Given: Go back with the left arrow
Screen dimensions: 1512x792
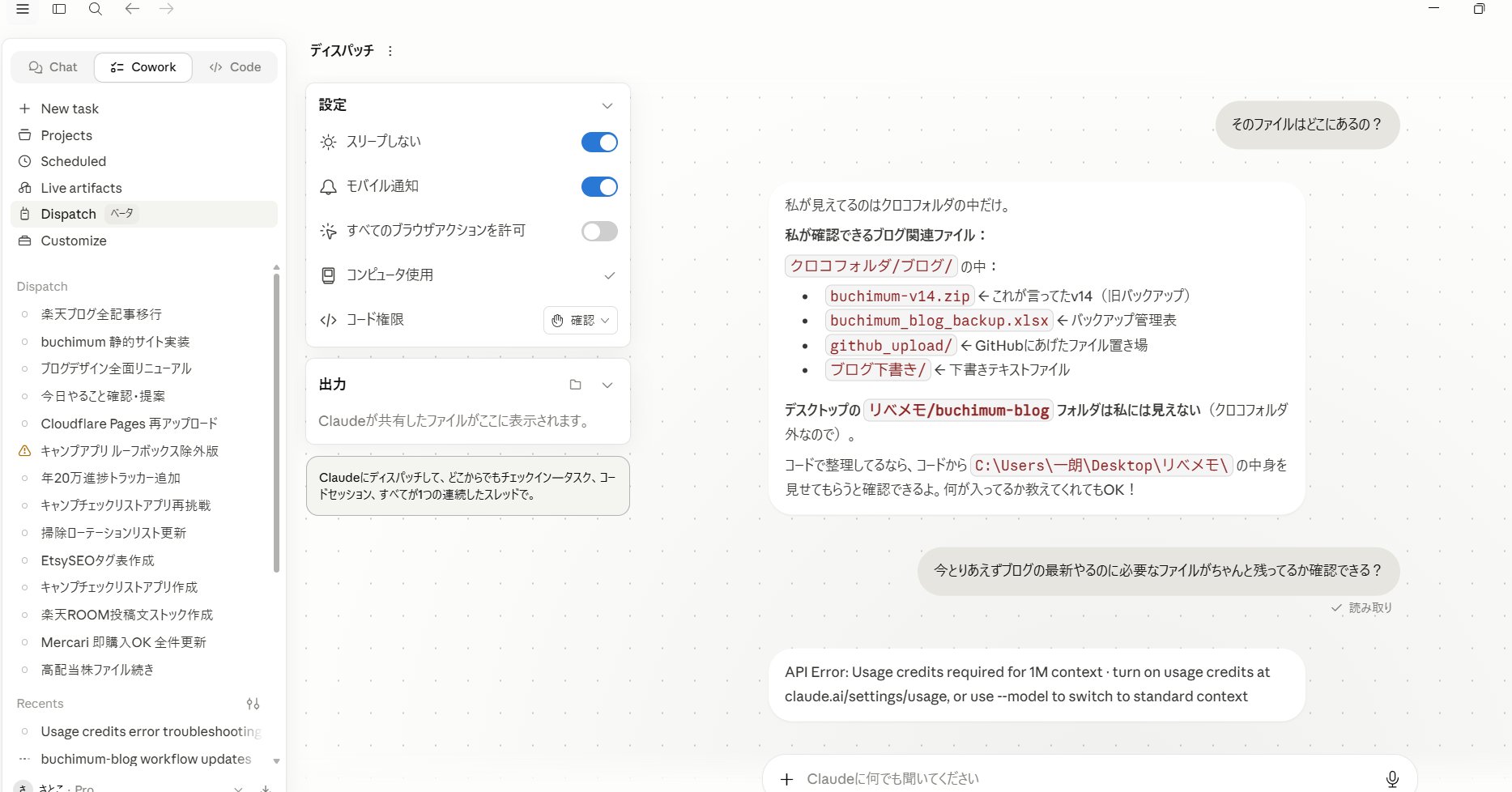Looking at the screenshot, I should [132, 9].
